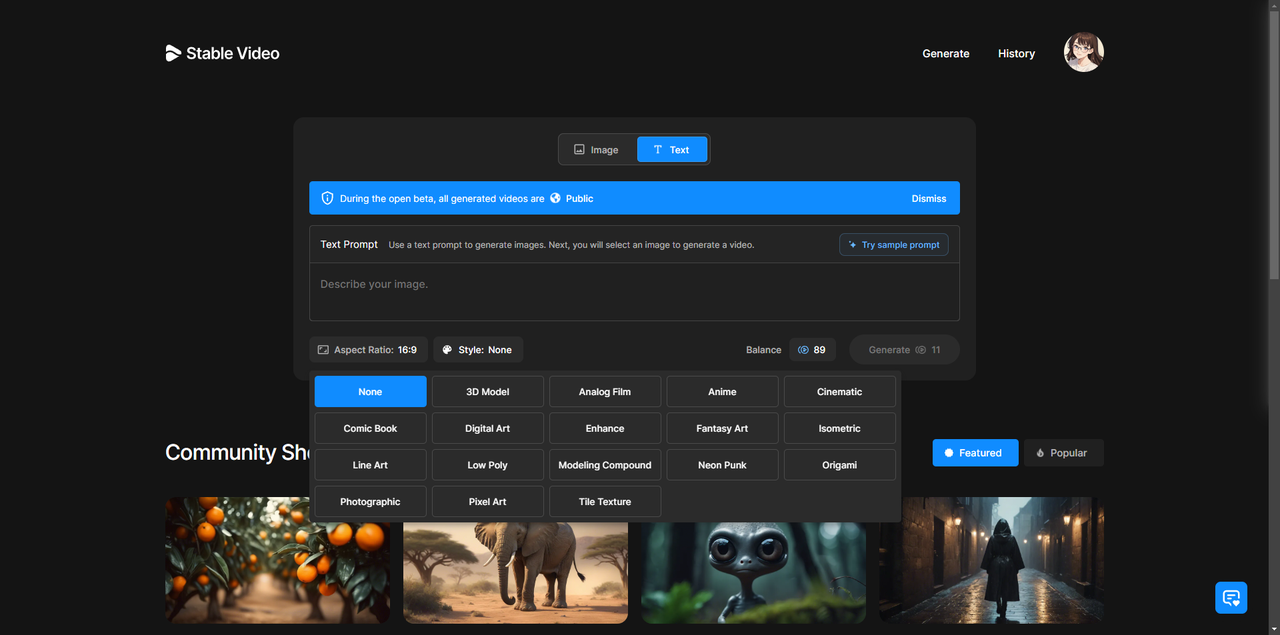Viewport: 1280px width, 635px height.
Task: Click the shield icon in beta banner
Action: tap(327, 198)
